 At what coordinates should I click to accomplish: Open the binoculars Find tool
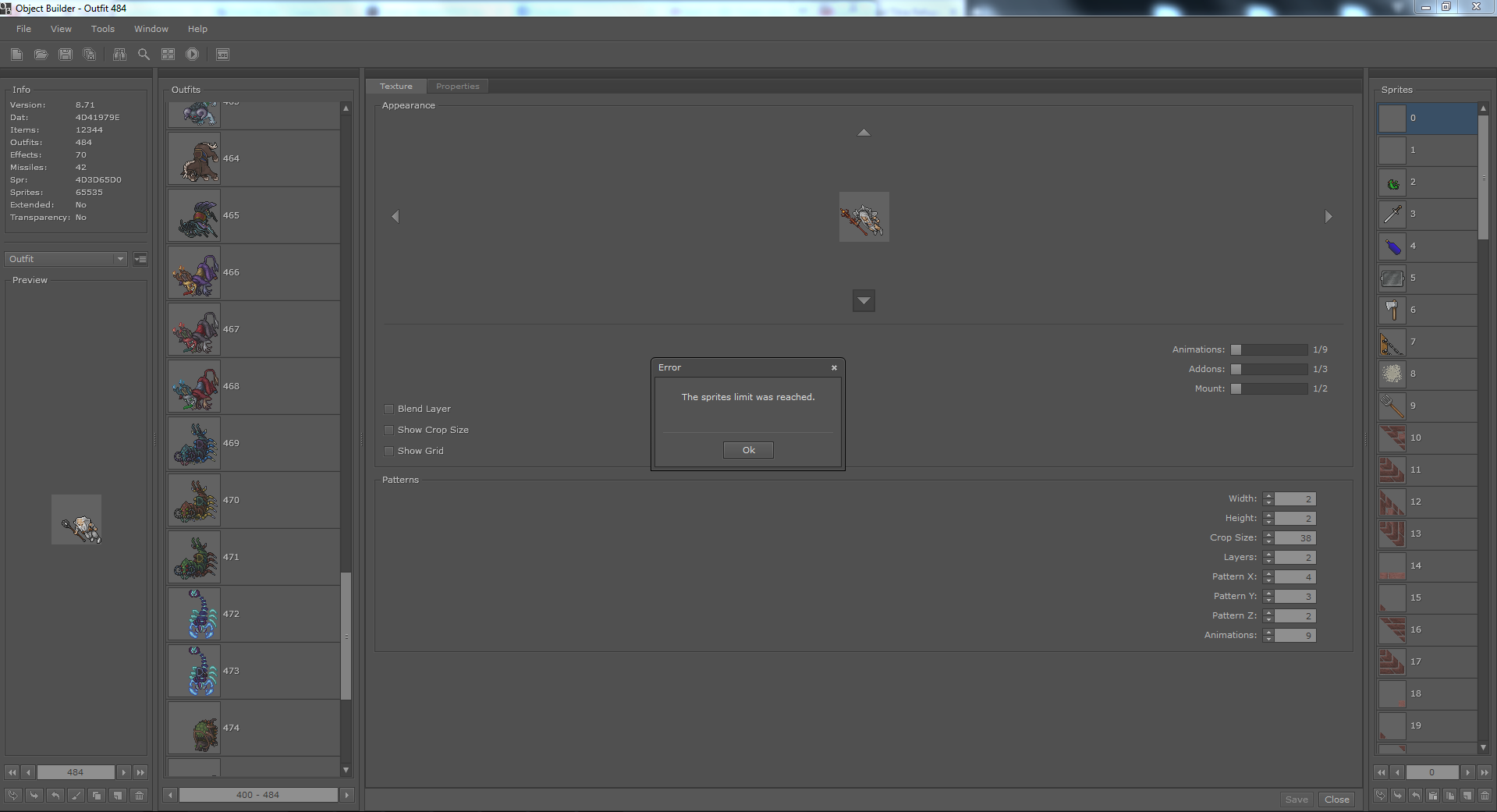pos(119,54)
